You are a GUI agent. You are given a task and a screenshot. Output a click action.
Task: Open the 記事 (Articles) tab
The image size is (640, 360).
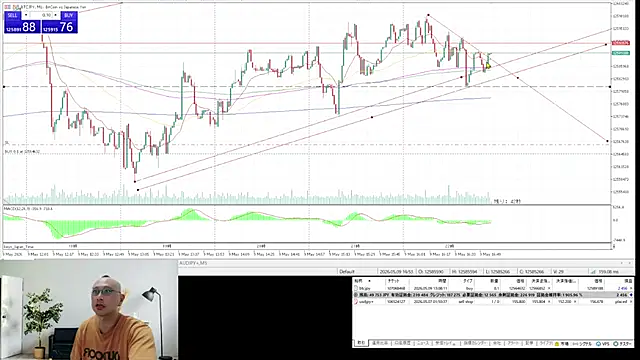[x=529, y=343]
